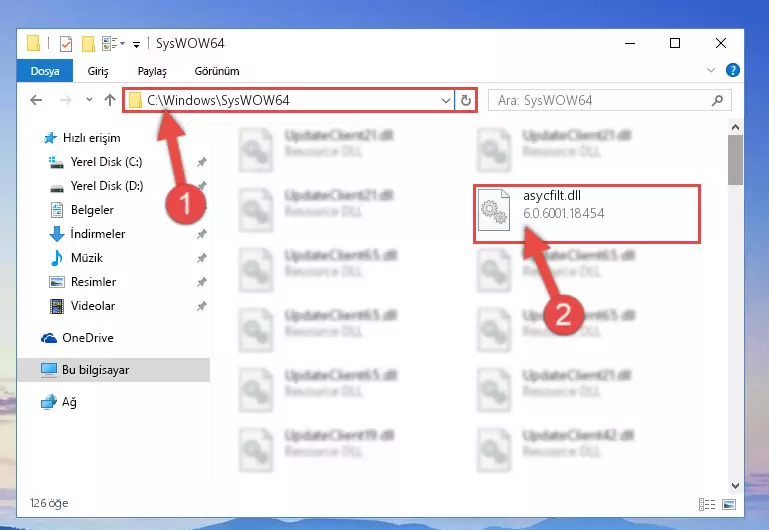
Task: Open Videolar in the sidebar
Action: click(93, 306)
